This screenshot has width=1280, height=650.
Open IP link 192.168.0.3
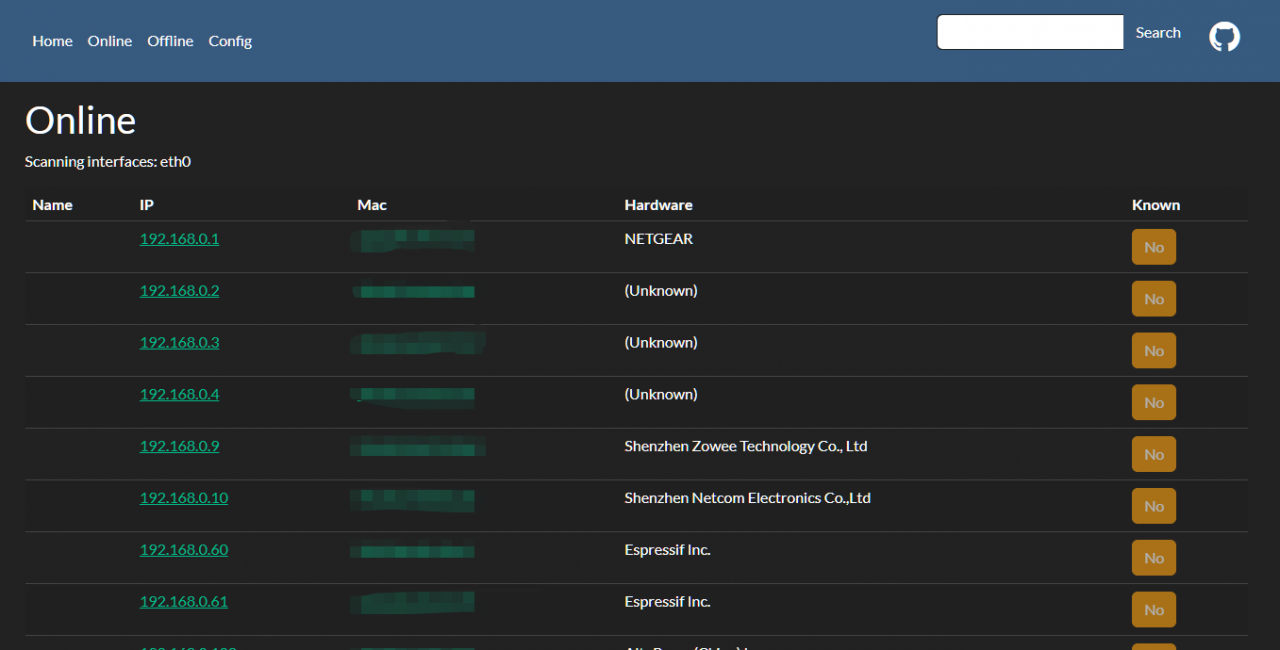point(179,343)
